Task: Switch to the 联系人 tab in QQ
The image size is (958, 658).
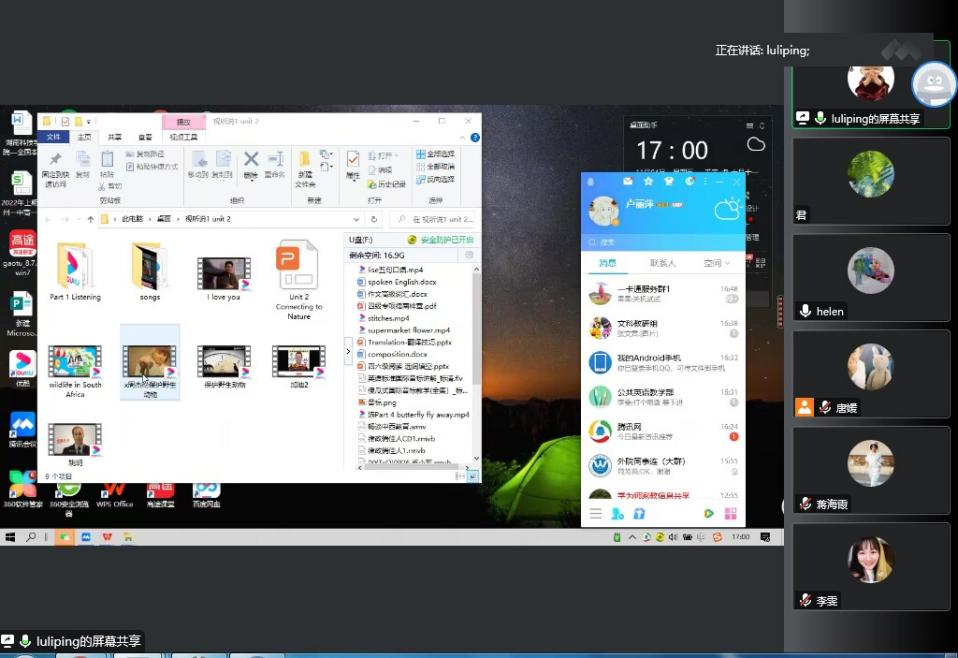Action: coord(662,263)
